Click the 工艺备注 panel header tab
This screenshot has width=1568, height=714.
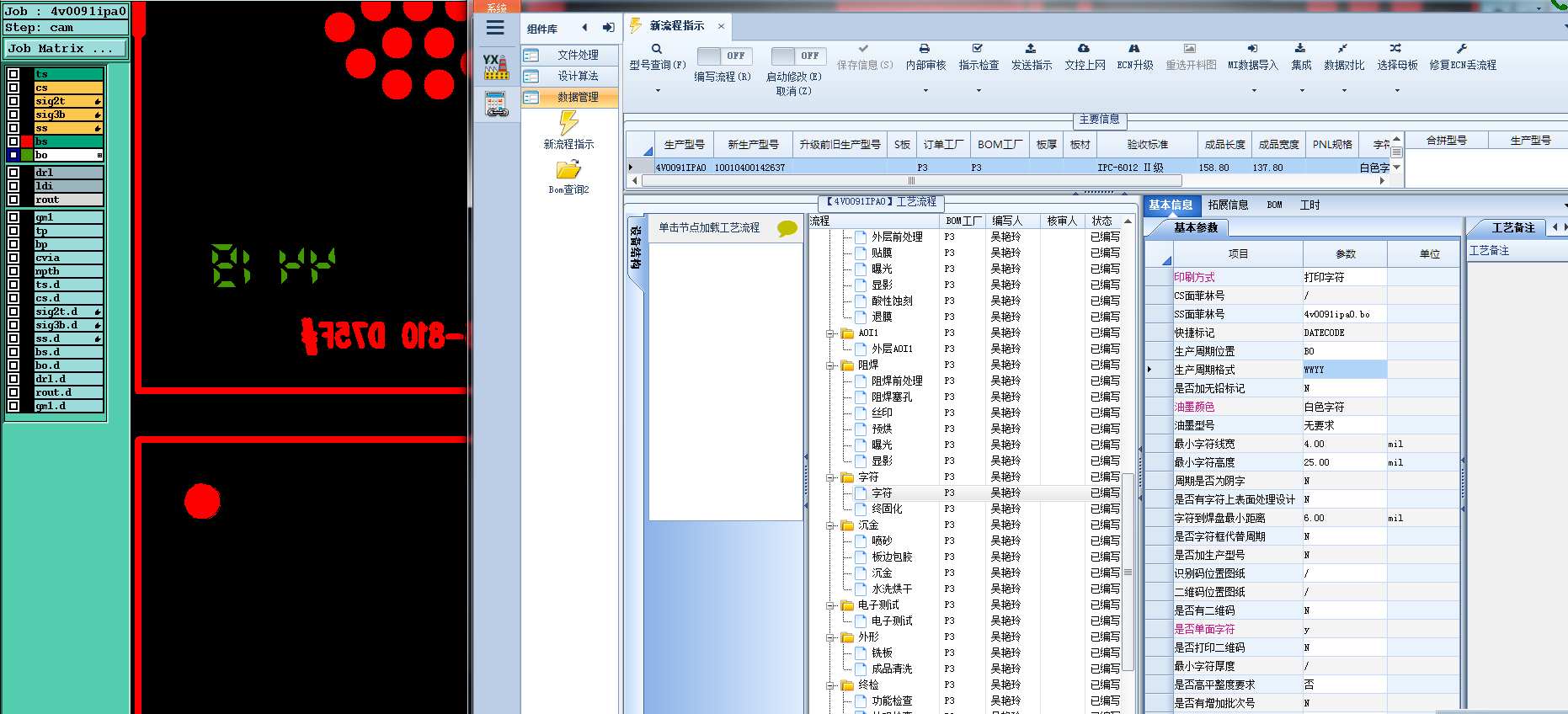(x=1512, y=227)
